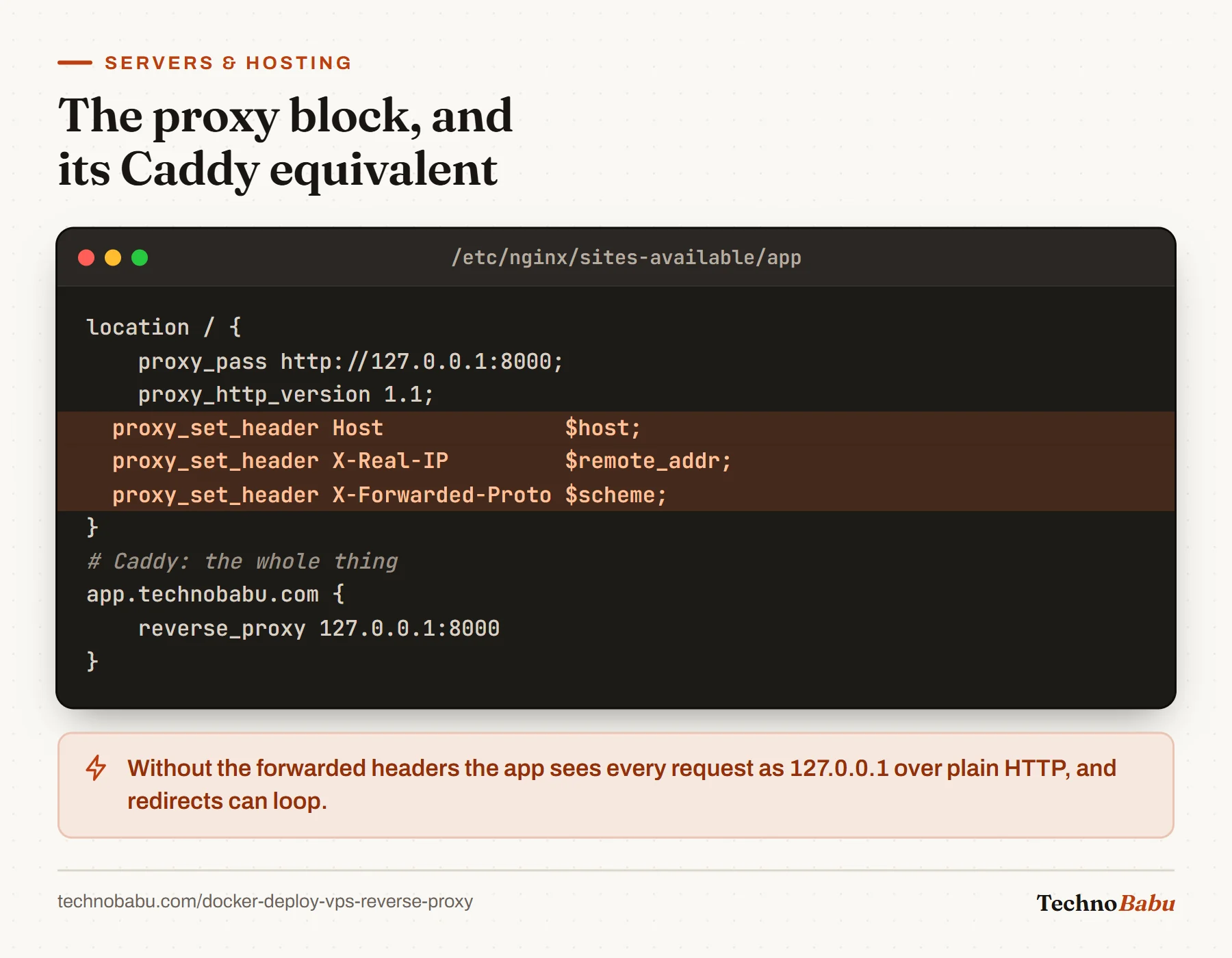Click the line "location / {"

[x=164, y=327]
